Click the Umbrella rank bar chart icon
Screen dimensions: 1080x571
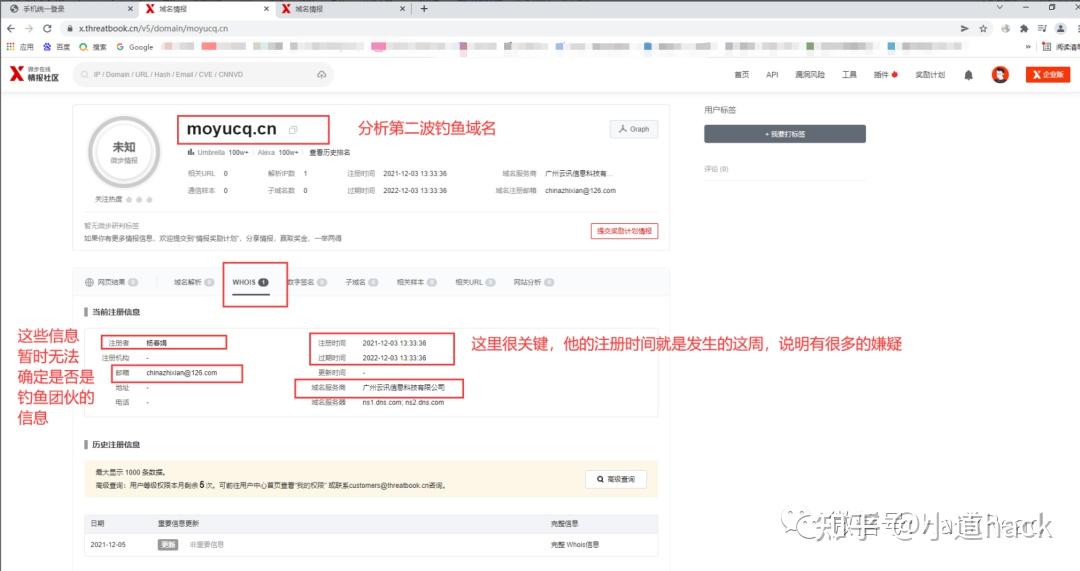pos(191,152)
